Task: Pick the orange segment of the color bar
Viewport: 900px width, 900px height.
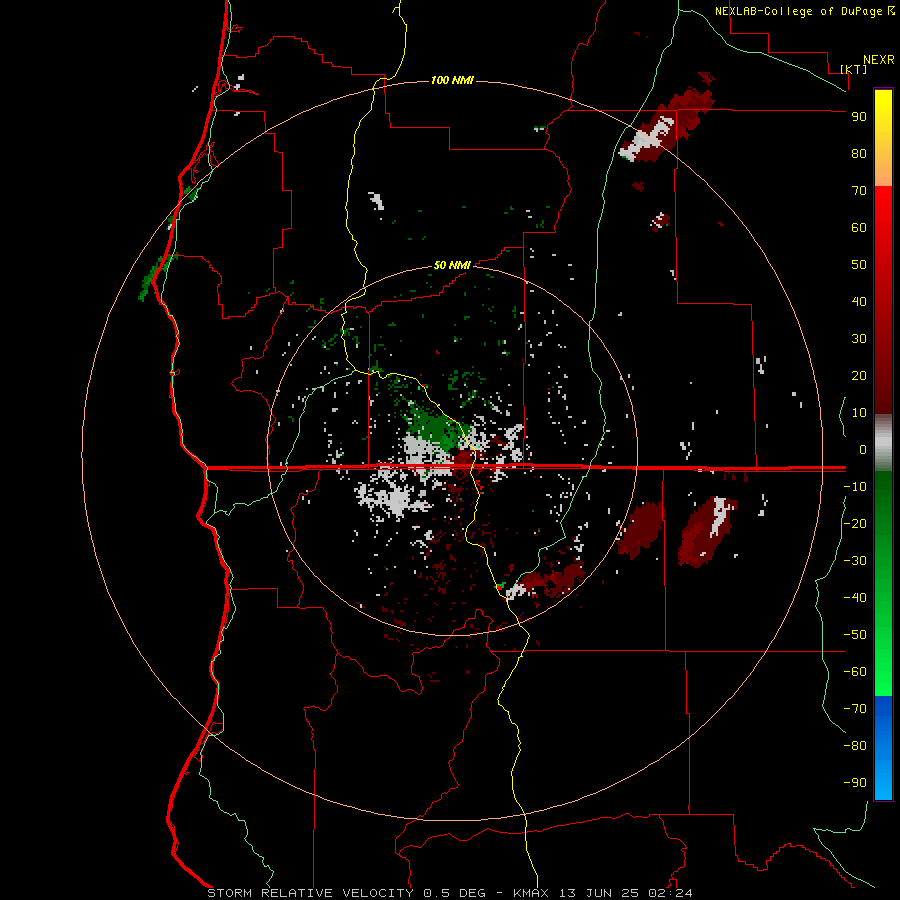Action: point(883,171)
